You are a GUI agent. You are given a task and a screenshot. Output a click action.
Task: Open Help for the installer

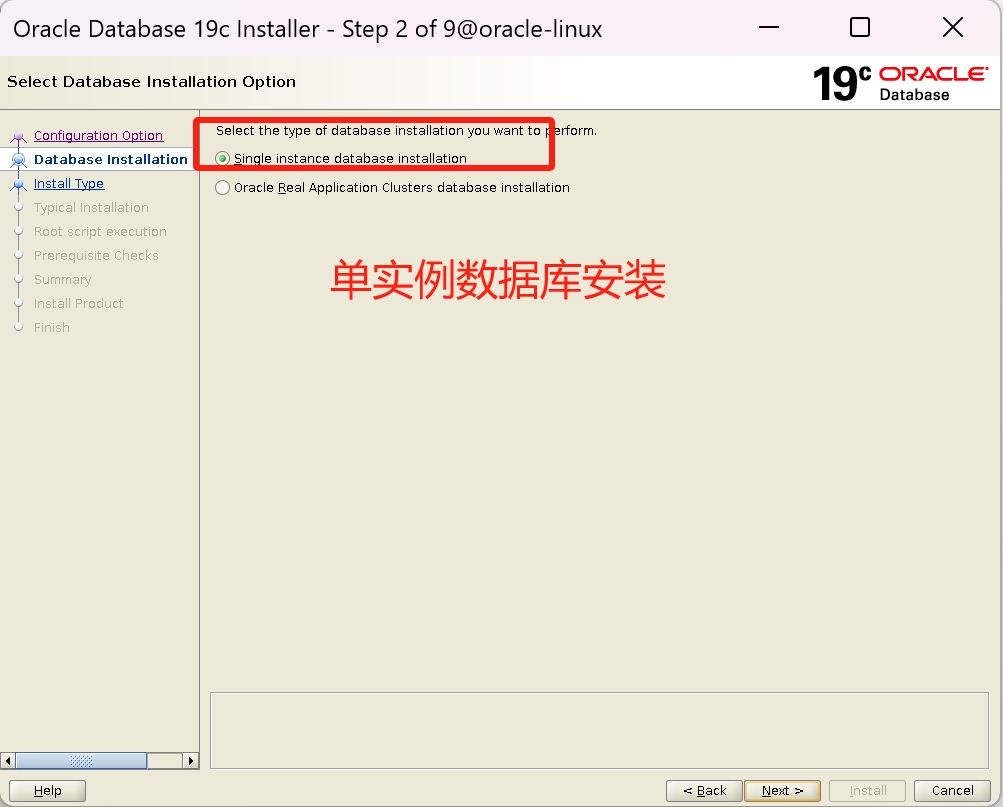click(47, 790)
